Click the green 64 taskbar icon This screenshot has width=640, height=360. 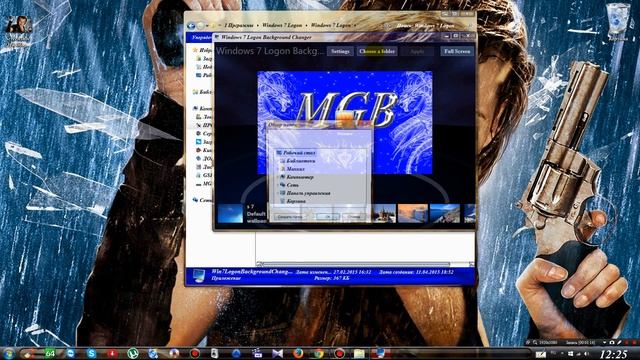50,353
